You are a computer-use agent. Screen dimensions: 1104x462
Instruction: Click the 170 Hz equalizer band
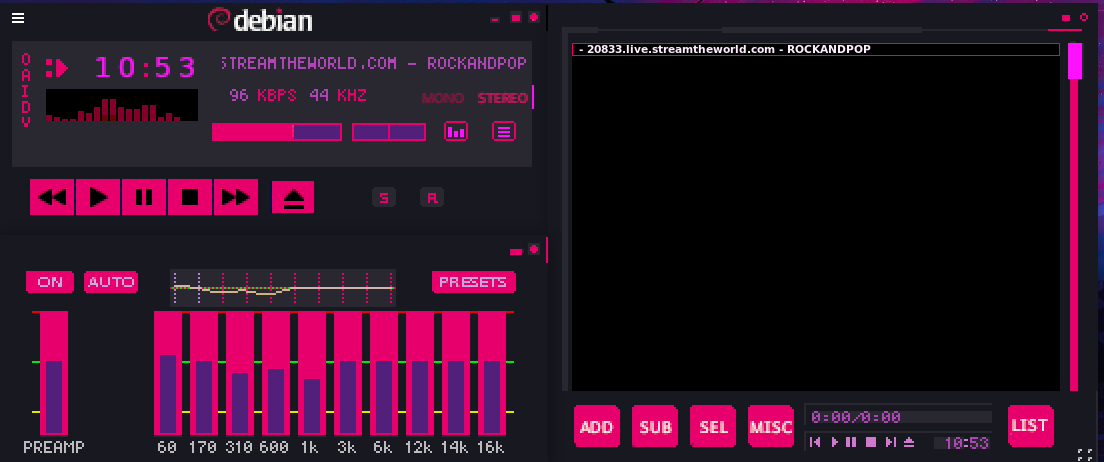click(x=204, y=373)
